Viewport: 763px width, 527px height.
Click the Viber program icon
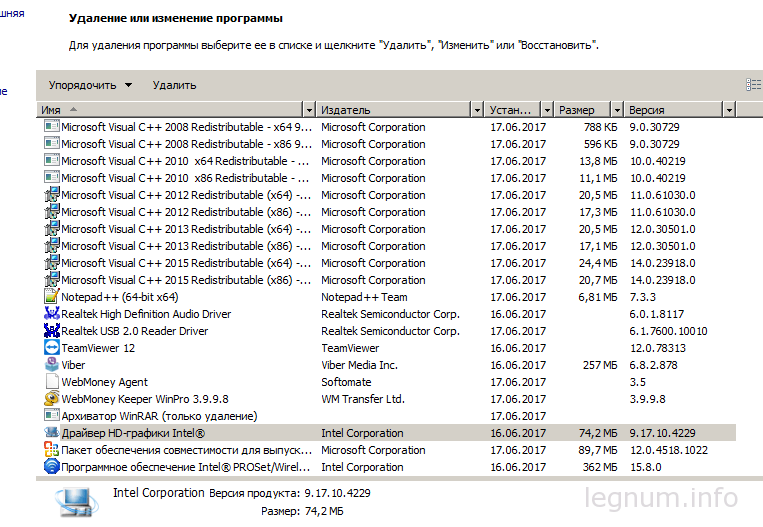[52, 365]
